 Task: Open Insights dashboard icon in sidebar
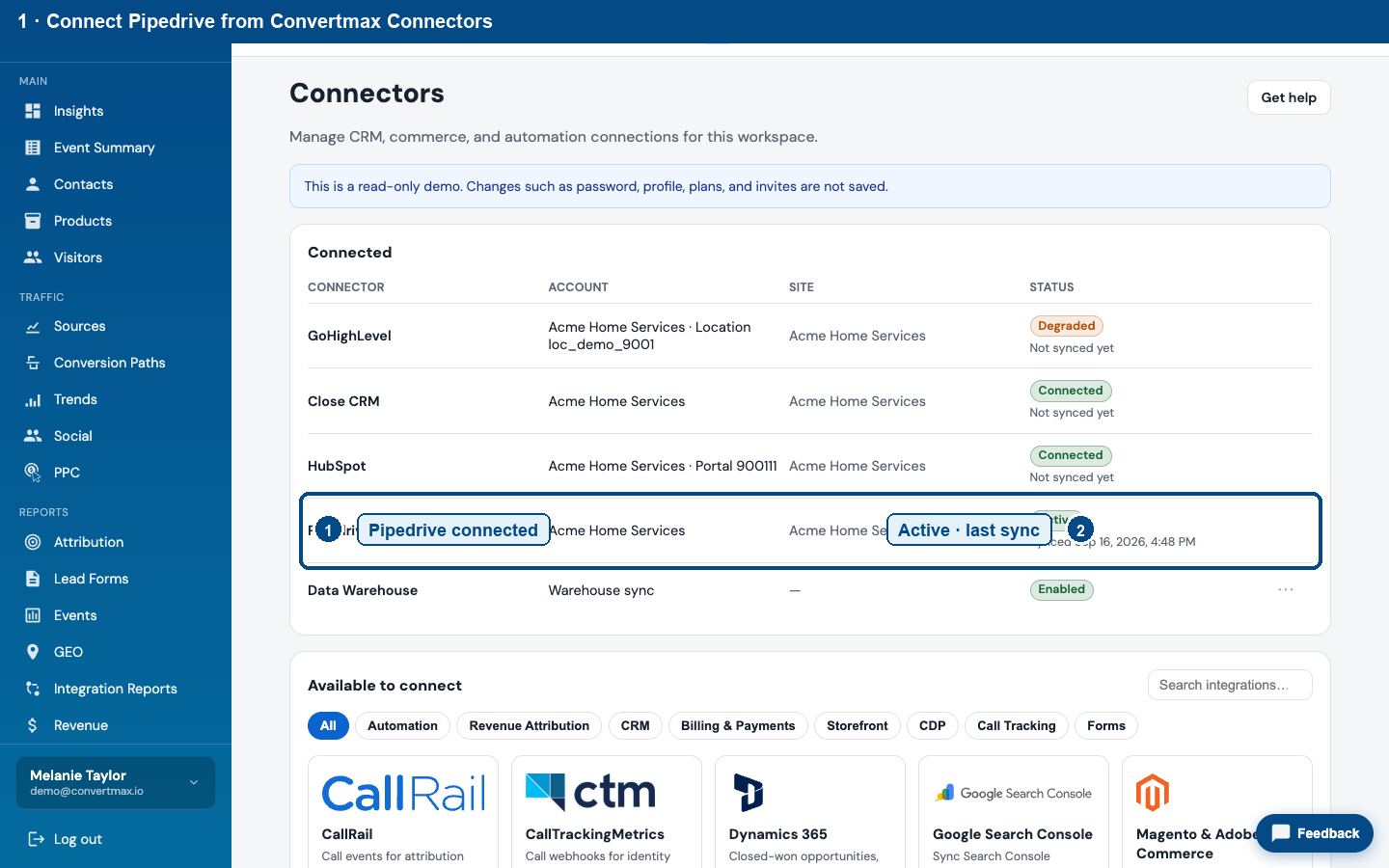(33, 111)
